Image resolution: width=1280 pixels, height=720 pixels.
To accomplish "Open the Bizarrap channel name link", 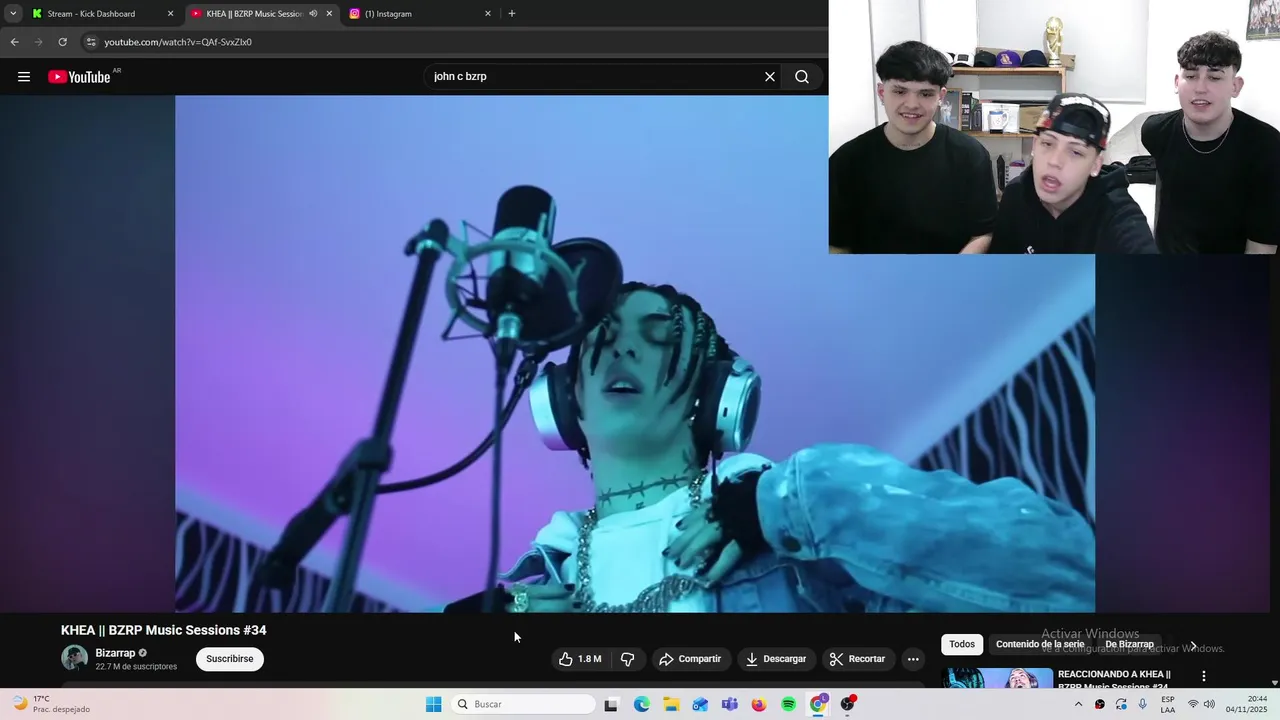I will pyautogui.click(x=115, y=653).
